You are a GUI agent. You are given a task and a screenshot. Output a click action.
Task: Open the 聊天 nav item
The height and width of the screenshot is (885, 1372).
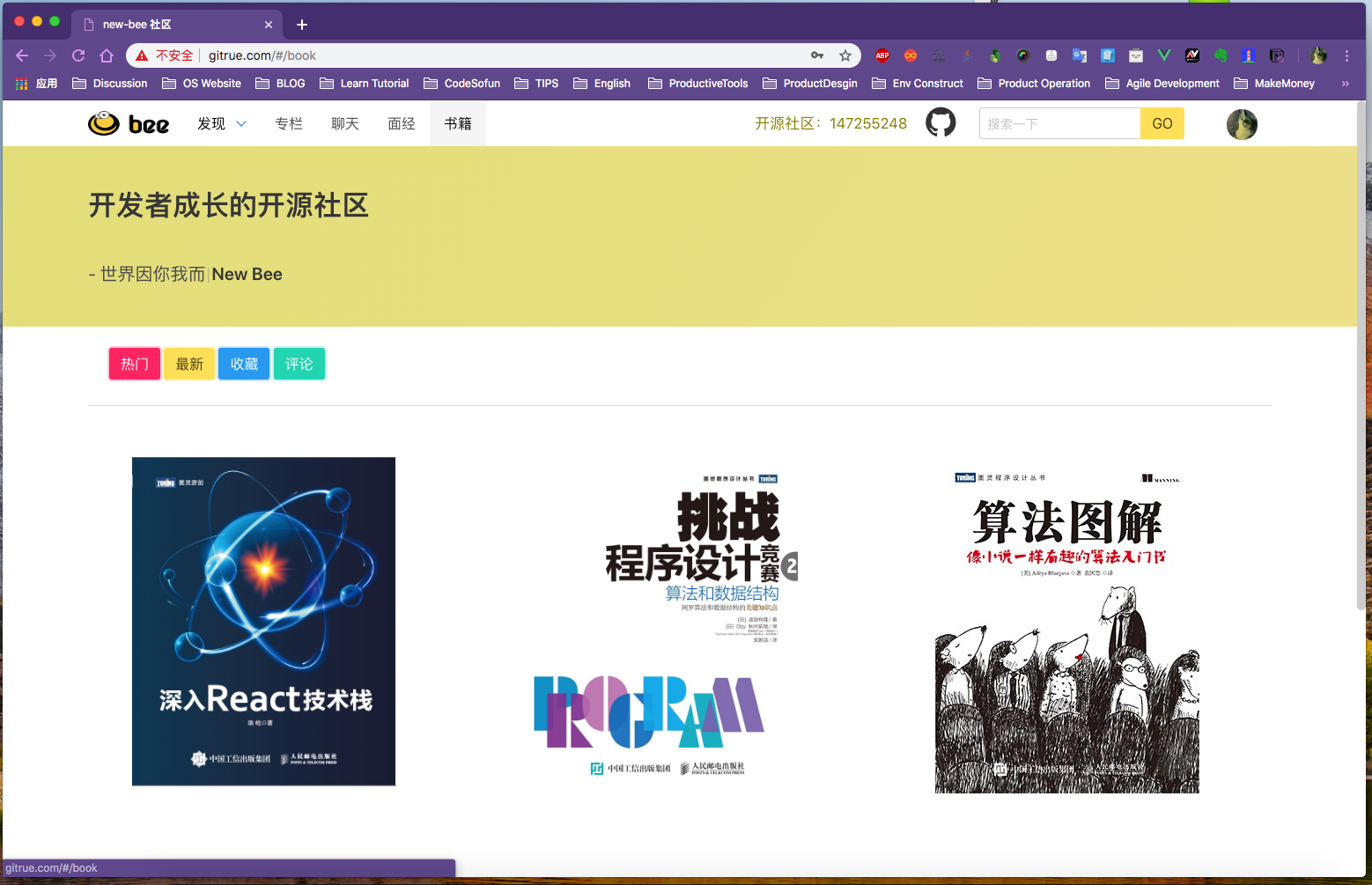point(345,123)
